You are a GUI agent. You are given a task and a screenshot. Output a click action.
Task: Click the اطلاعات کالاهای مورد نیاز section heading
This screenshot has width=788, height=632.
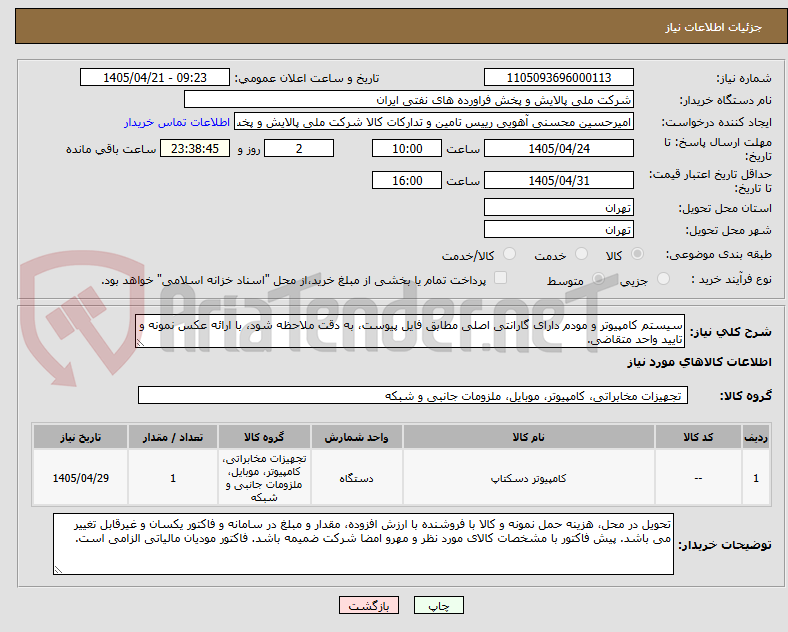699,362
